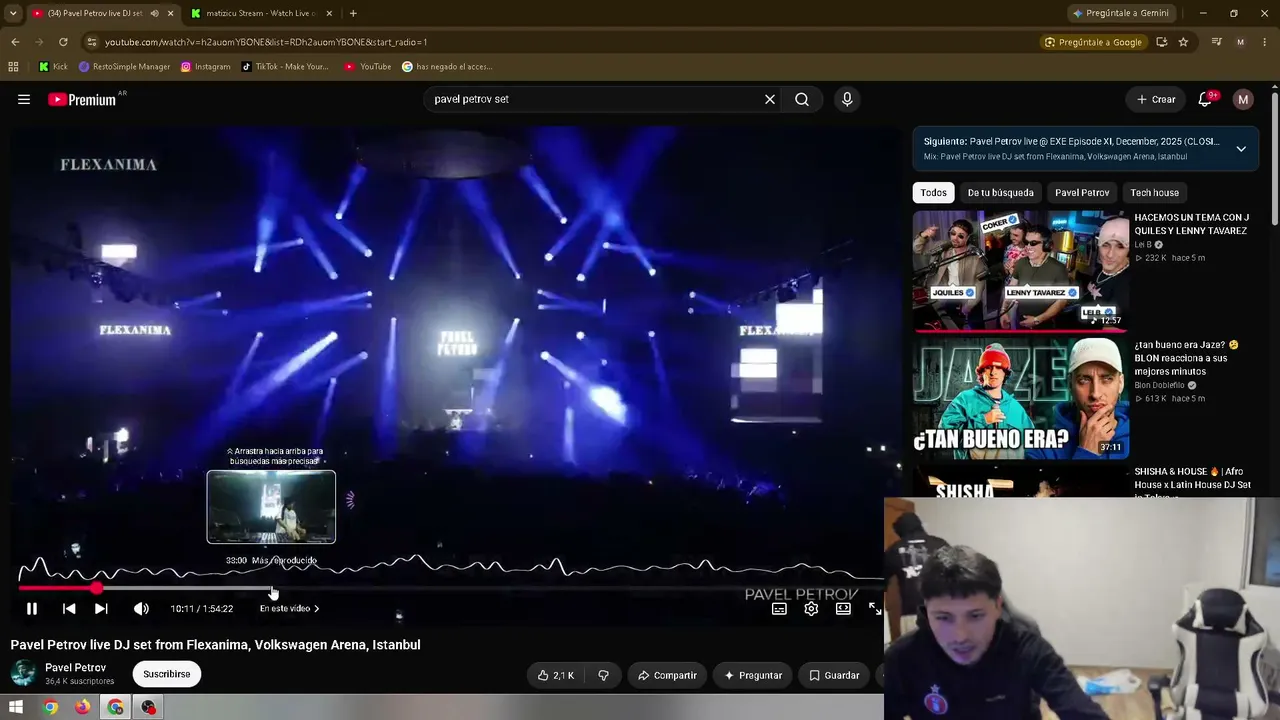This screenshot has height=720, width=1280.
Task: Start voice search with microphone
Action: (847, 99)
